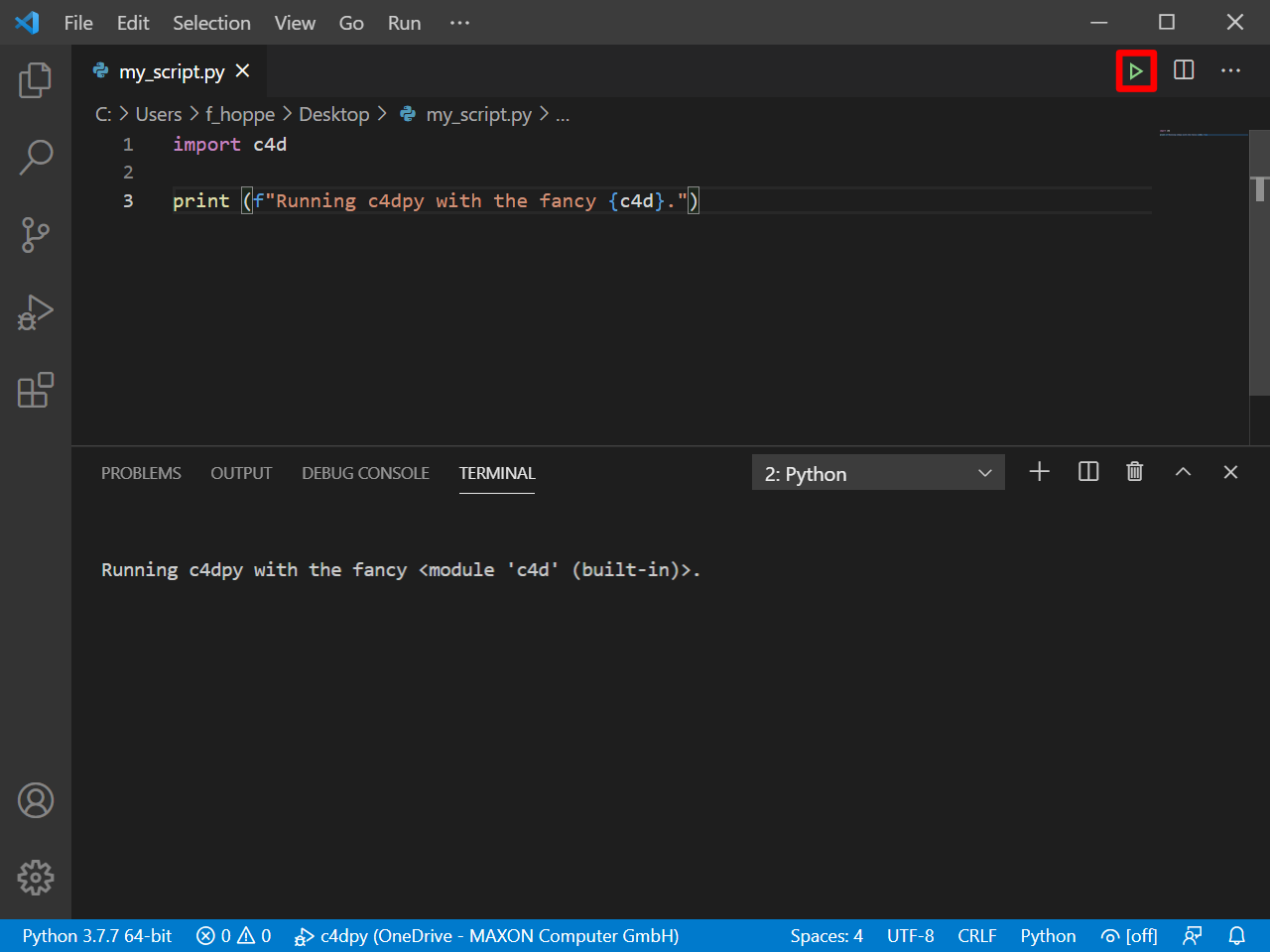This screenshot has height=952, width=1270.
Task: Maximize the panel with the chevron
Action: 1183,472
